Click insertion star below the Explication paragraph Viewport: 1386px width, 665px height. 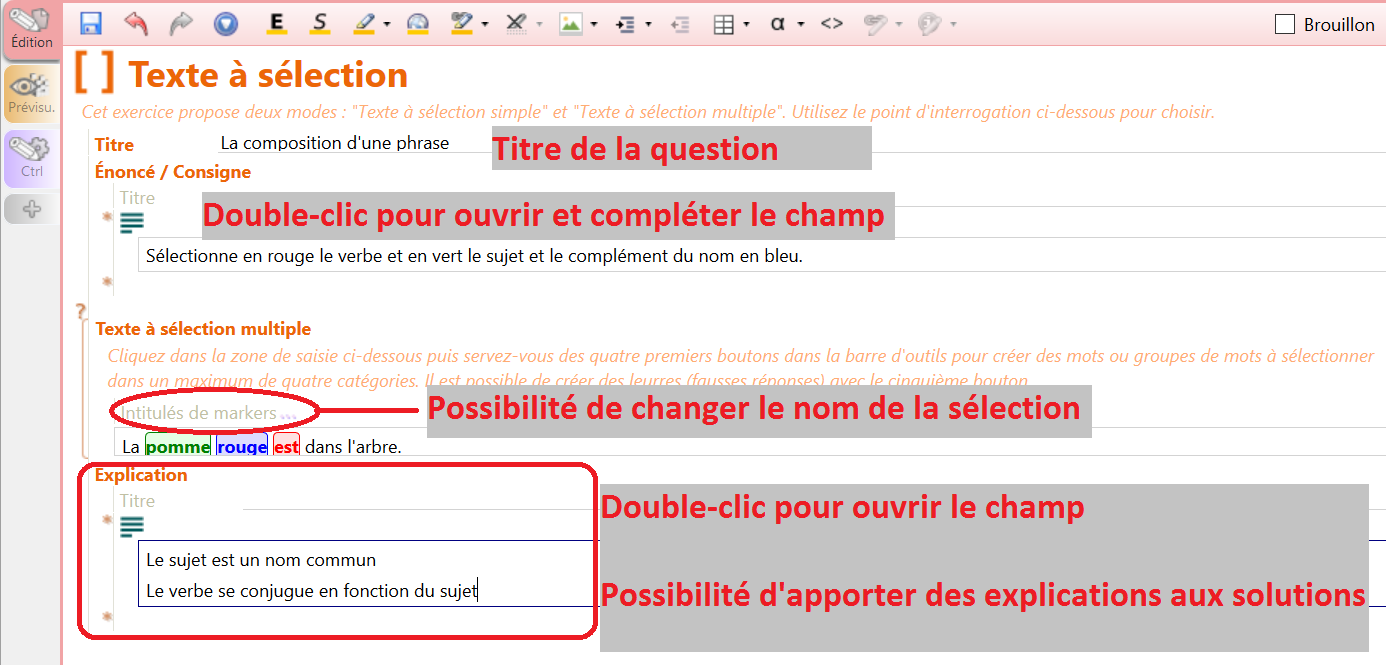click(x=107, y=617)
